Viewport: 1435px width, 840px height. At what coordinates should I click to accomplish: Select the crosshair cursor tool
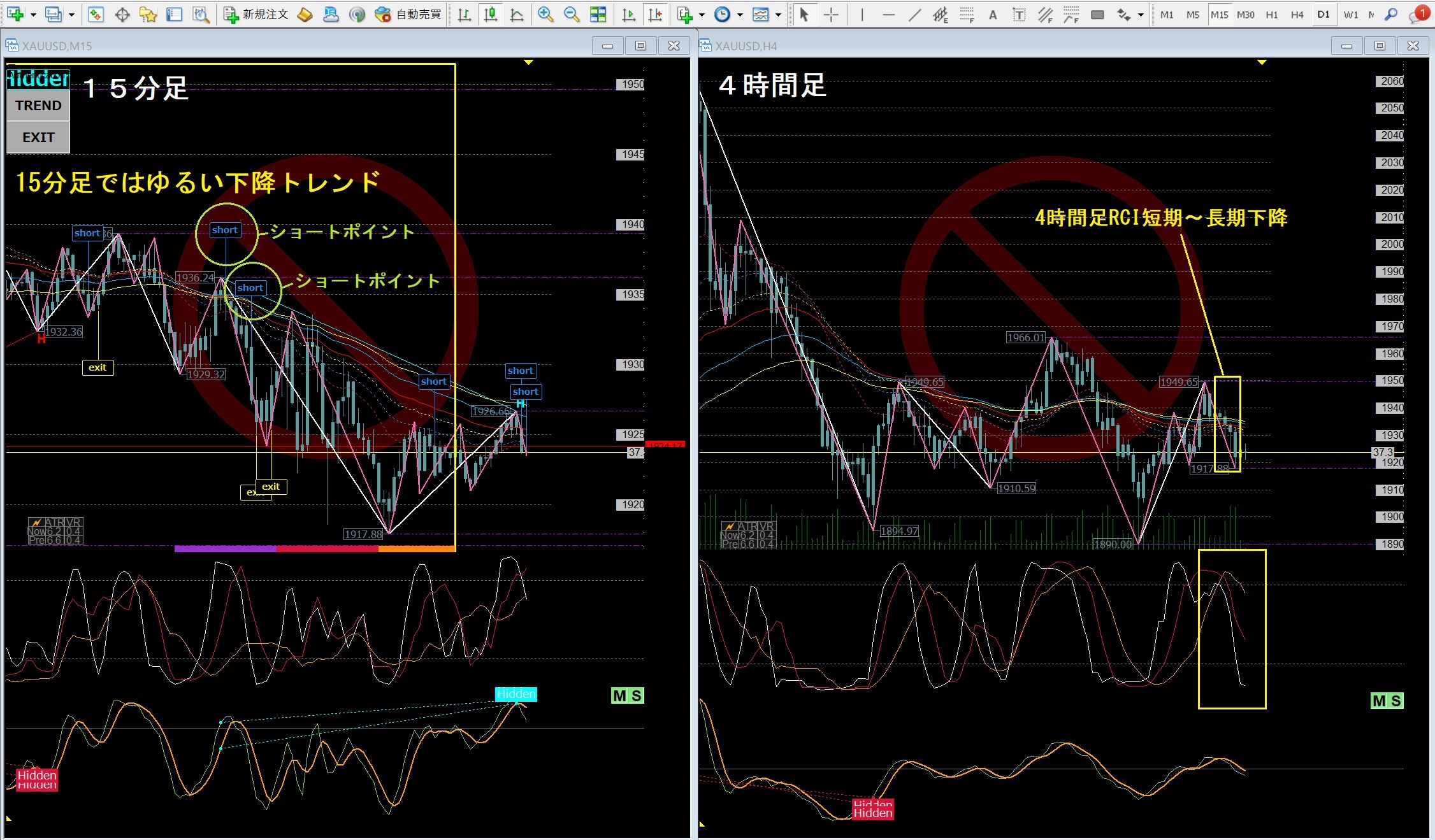831,14
